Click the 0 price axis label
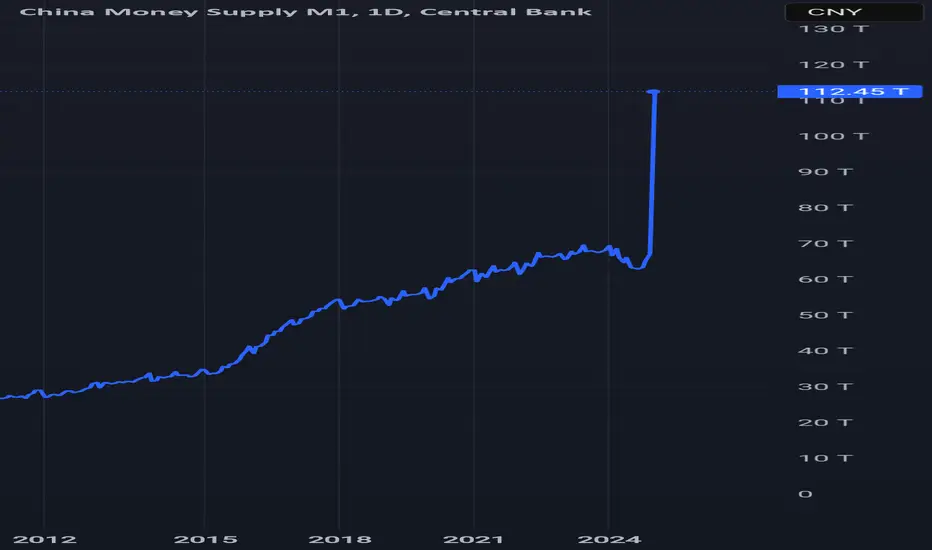The width and height of the screenshot is (932, 550). coord(805,494)
